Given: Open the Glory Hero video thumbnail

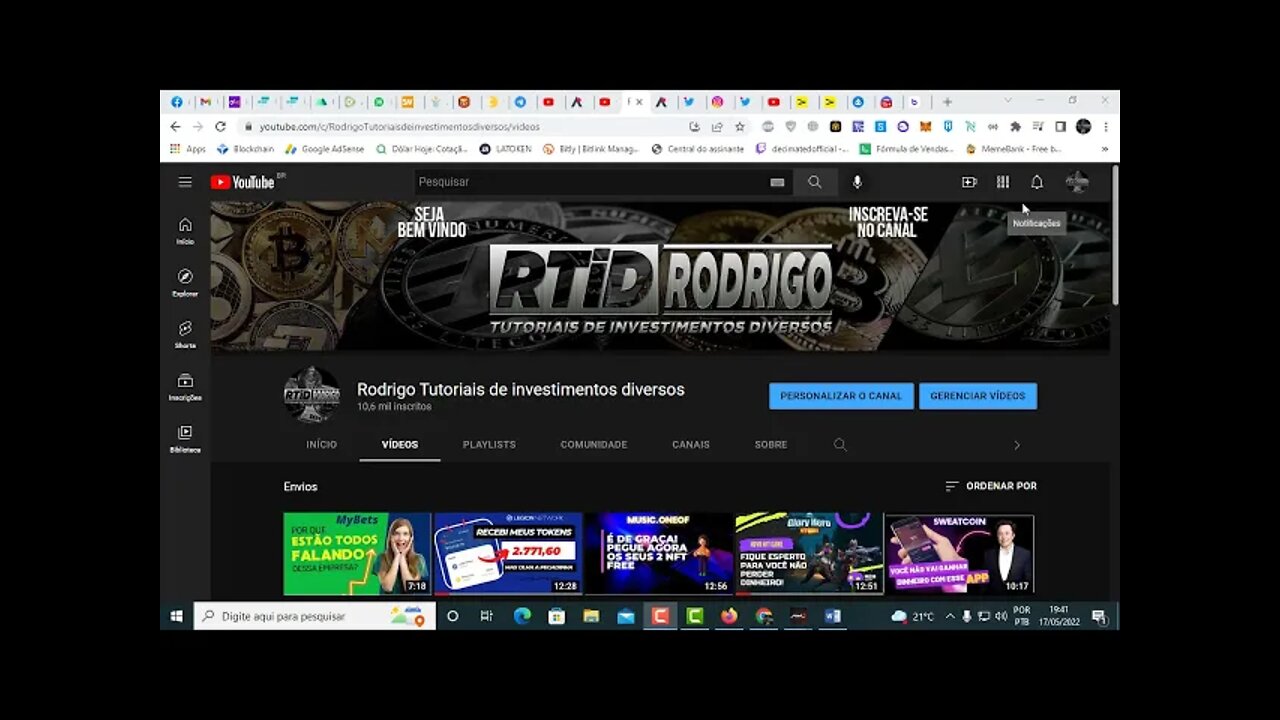Looking at the screenshot, I should (x=809, y=554).
